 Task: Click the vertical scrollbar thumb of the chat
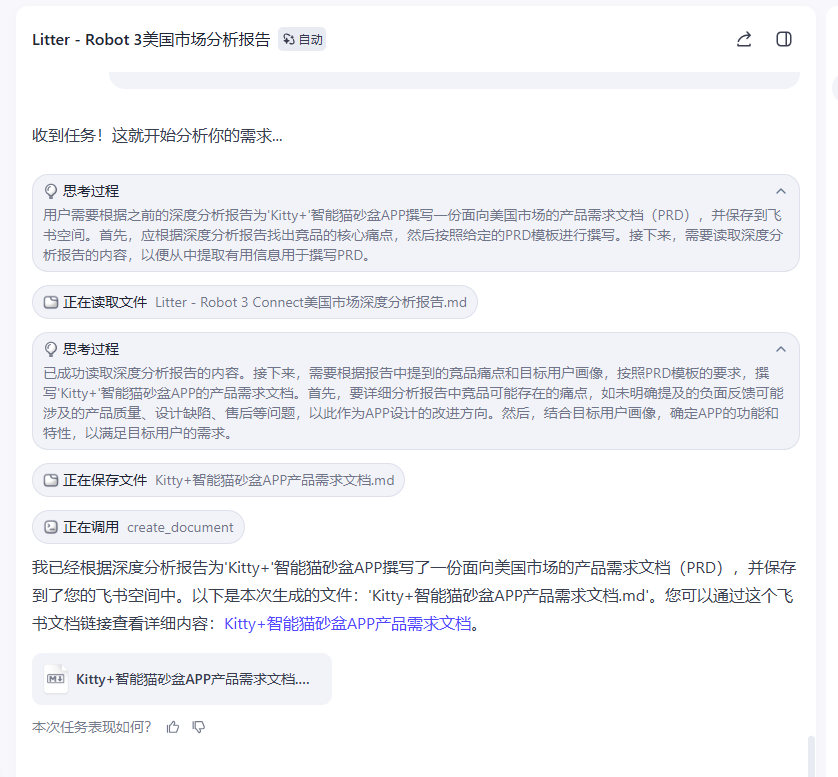click(811, 756)
